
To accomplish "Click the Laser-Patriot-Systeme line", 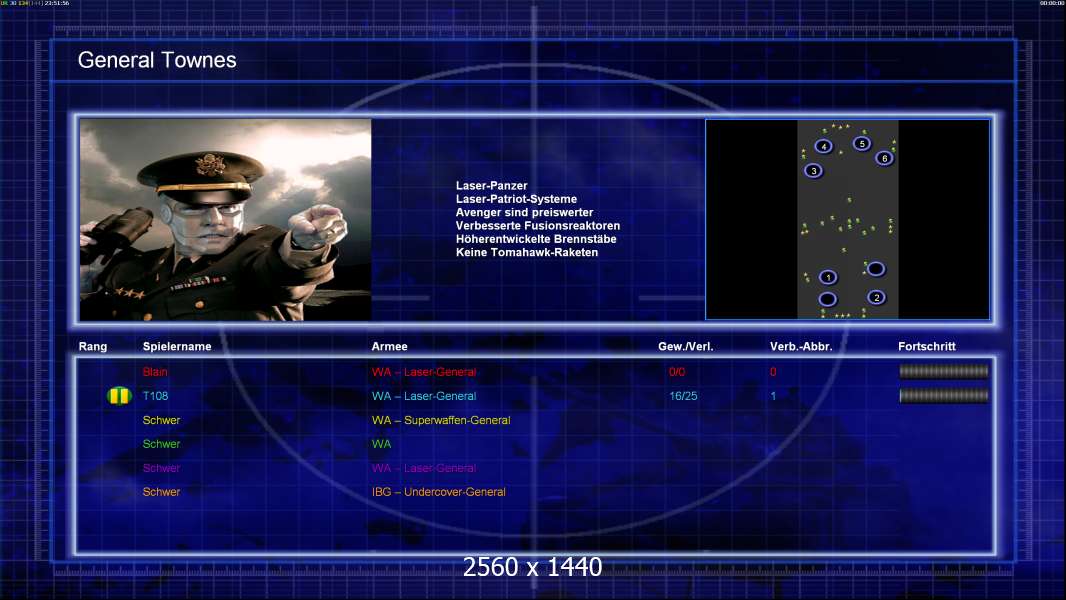I will click(516, 199).
